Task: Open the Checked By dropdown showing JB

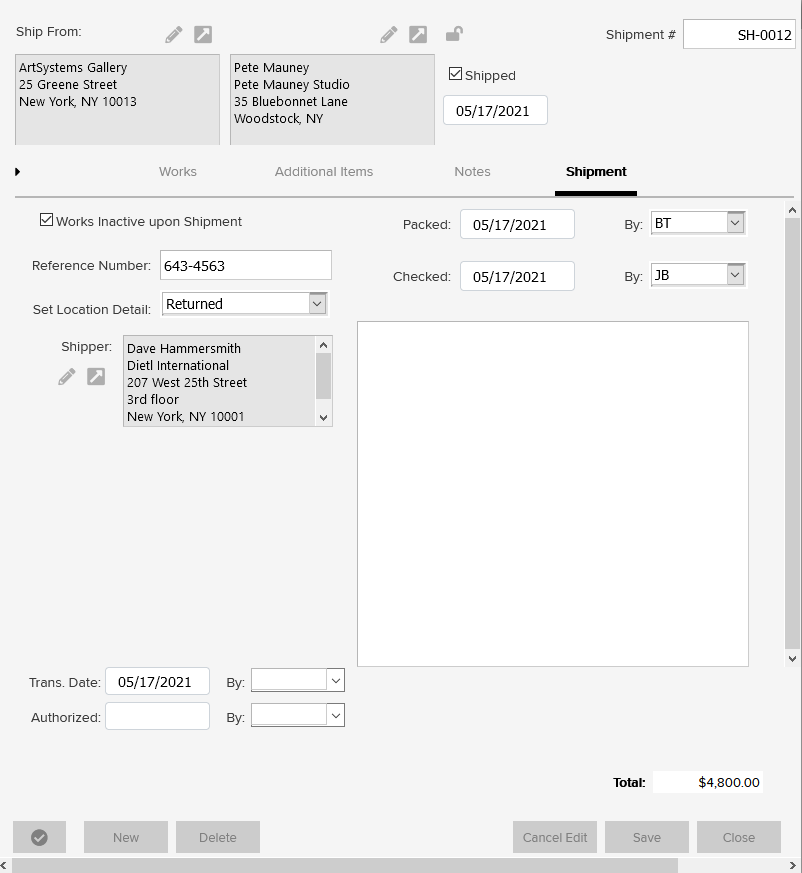Action: point(736,274)
